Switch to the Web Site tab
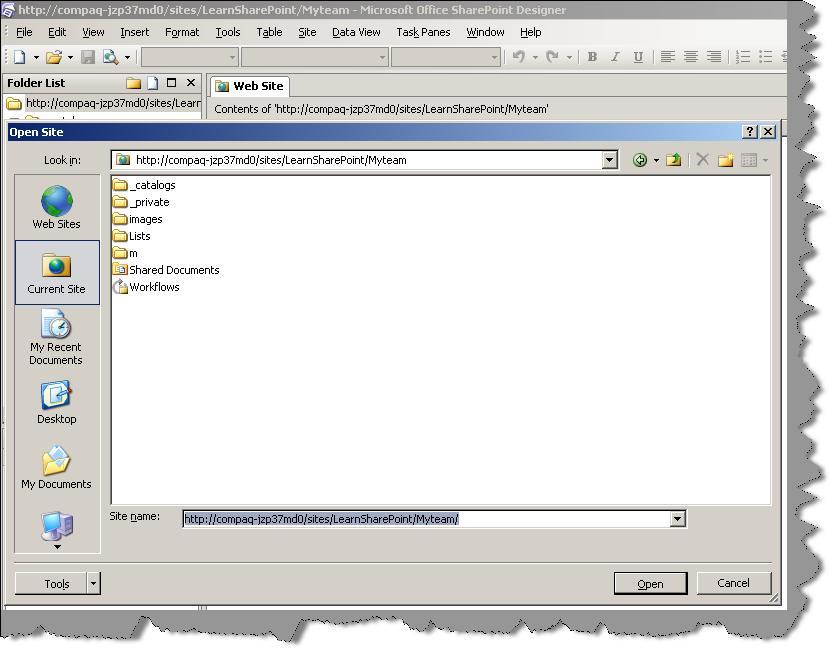This screenshot has width=830, height=648. point(250,86)
